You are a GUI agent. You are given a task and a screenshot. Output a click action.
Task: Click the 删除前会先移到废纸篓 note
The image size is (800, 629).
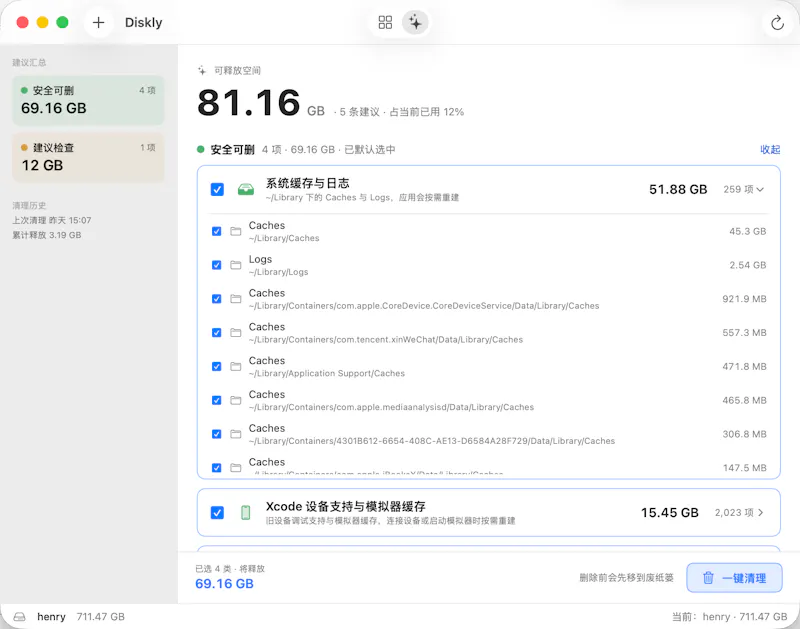(626, 578)
